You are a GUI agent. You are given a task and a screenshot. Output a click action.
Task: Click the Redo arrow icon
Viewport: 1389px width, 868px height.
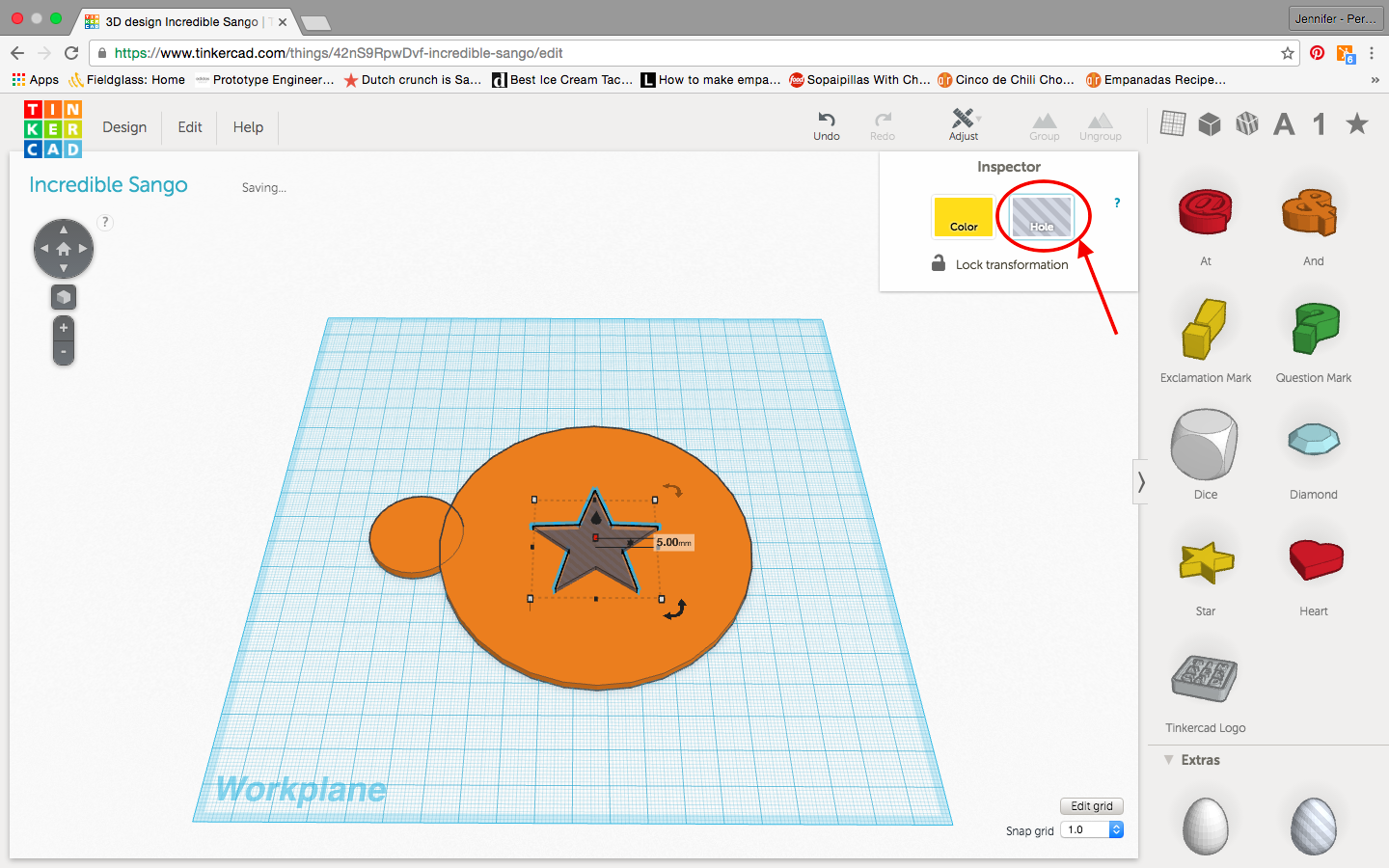pos(883,119)
